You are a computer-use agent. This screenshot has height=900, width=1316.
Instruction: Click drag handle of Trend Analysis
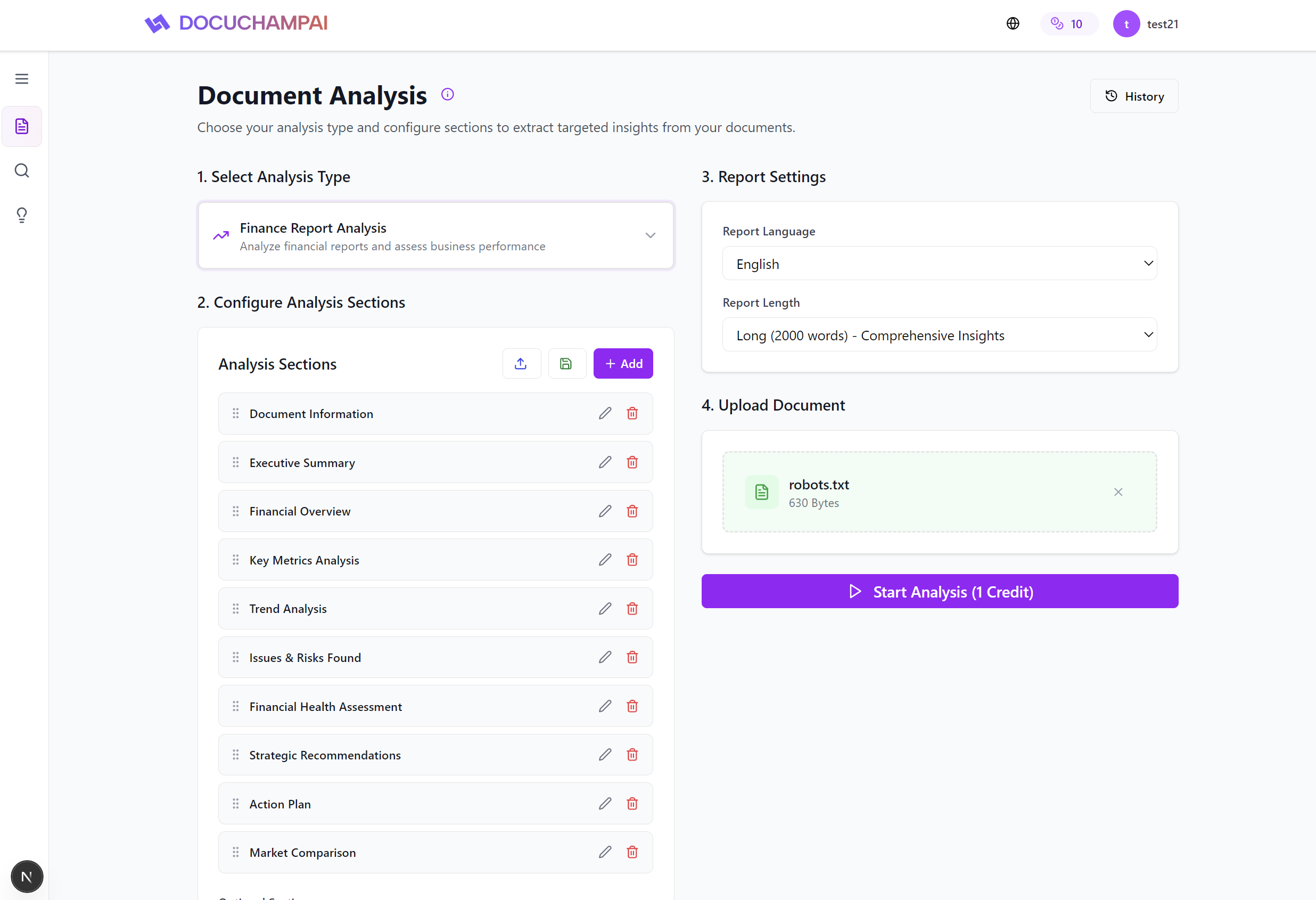tap(235, 608)
